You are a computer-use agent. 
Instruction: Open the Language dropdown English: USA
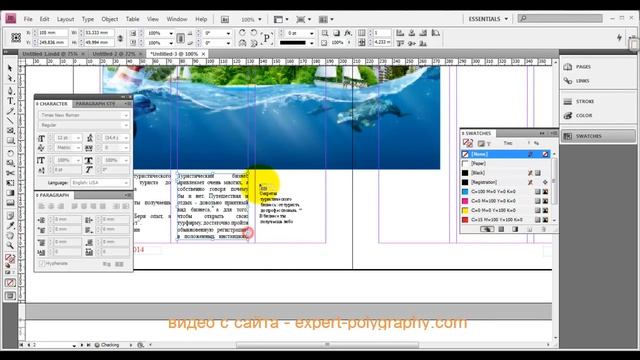point(100,183)
